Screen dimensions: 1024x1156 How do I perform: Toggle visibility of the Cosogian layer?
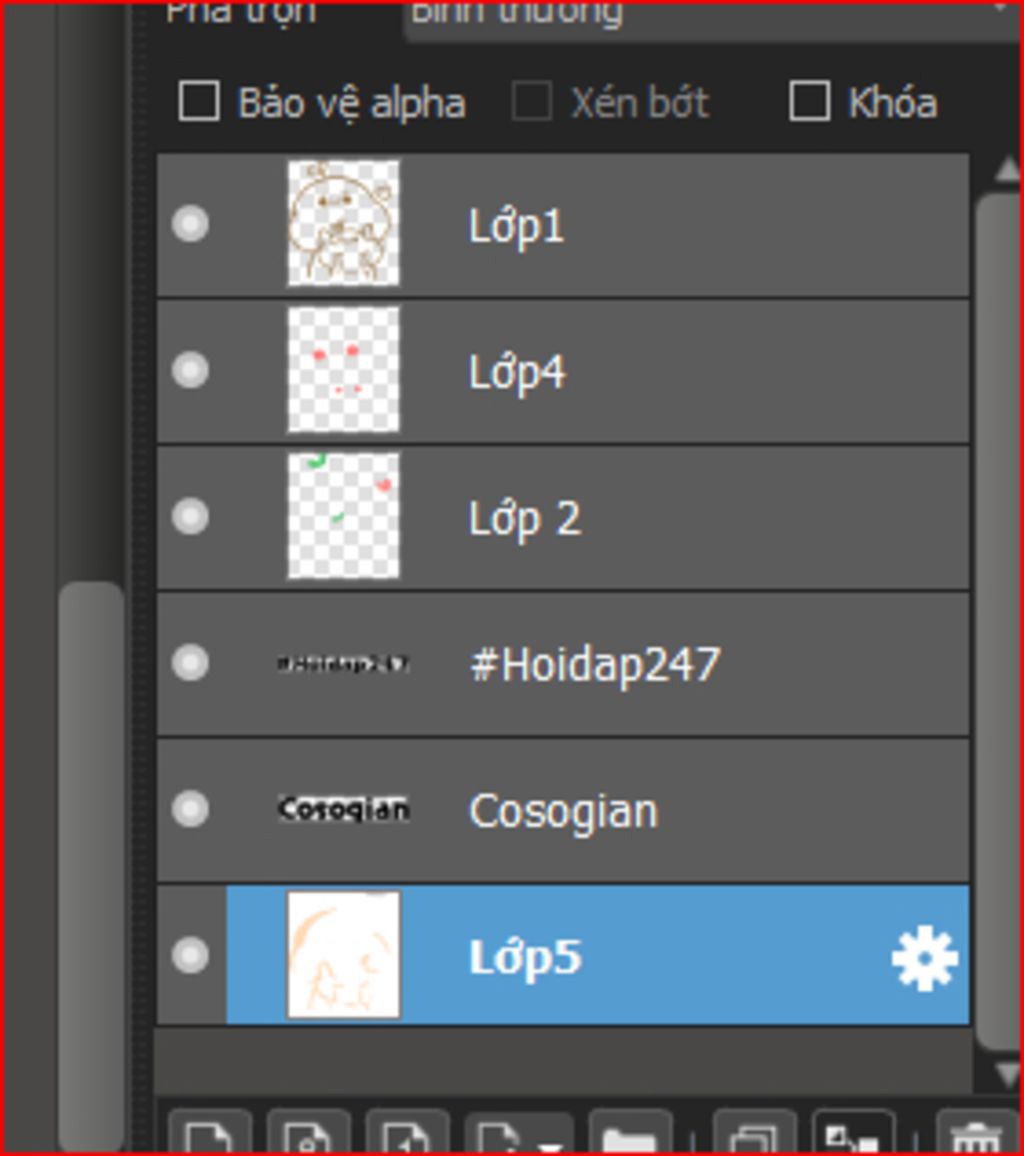190,809
